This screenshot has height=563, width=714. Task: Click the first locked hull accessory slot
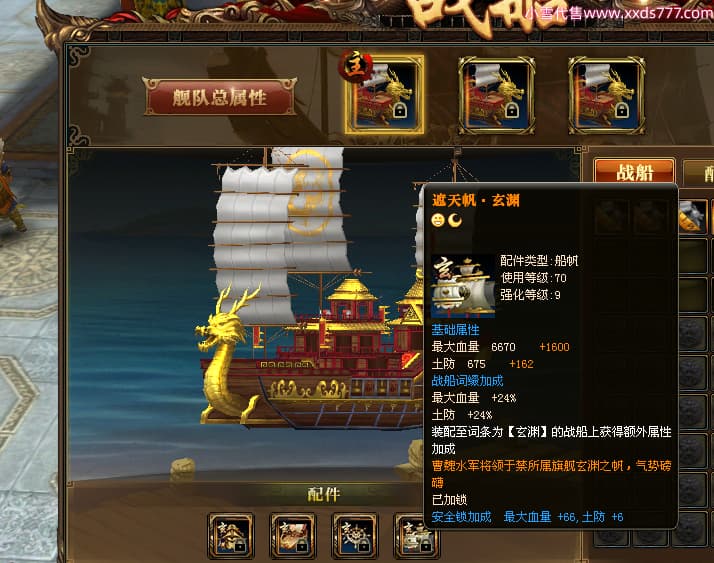pos(230,536)
